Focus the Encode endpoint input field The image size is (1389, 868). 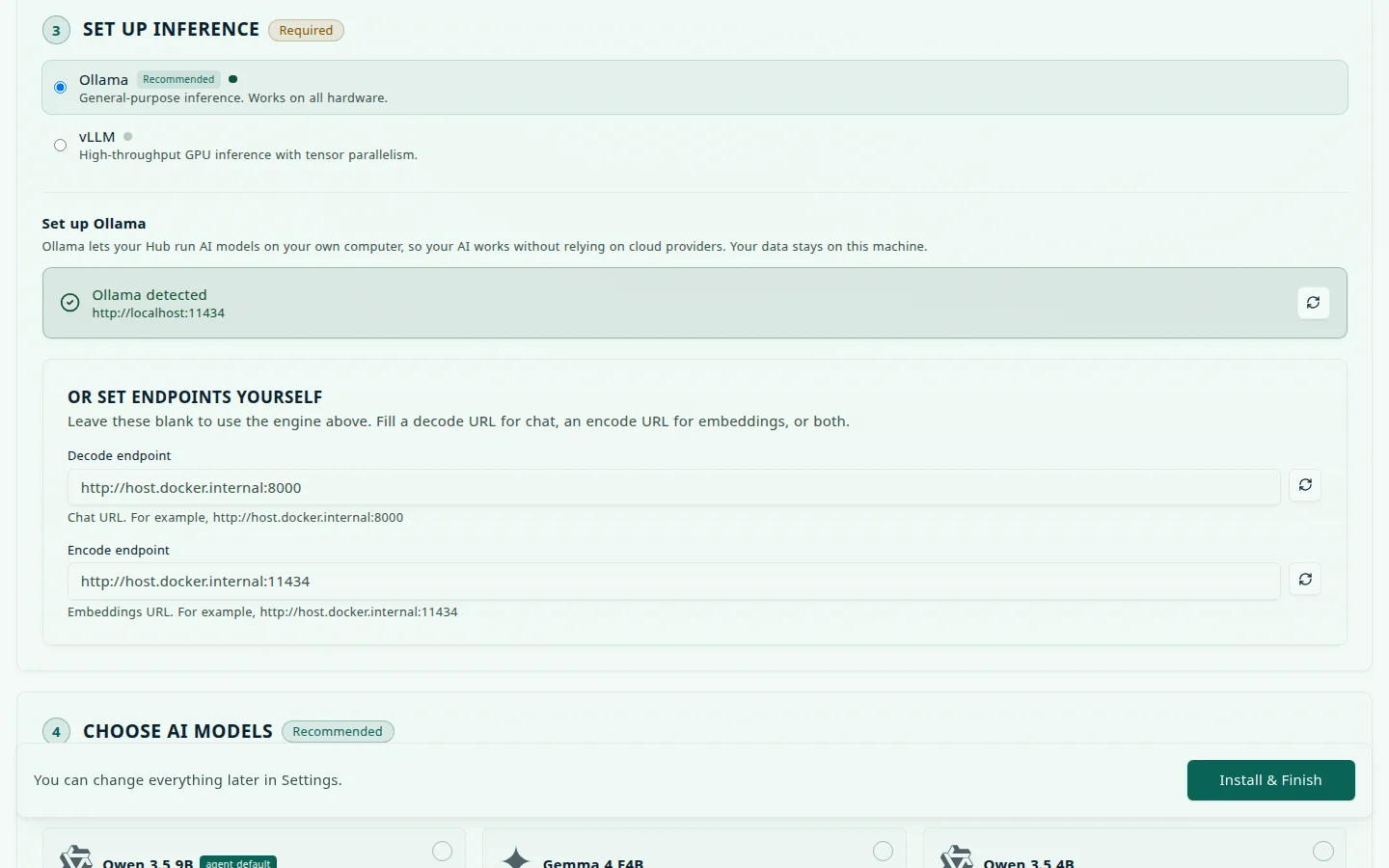(x=673, y=581)
